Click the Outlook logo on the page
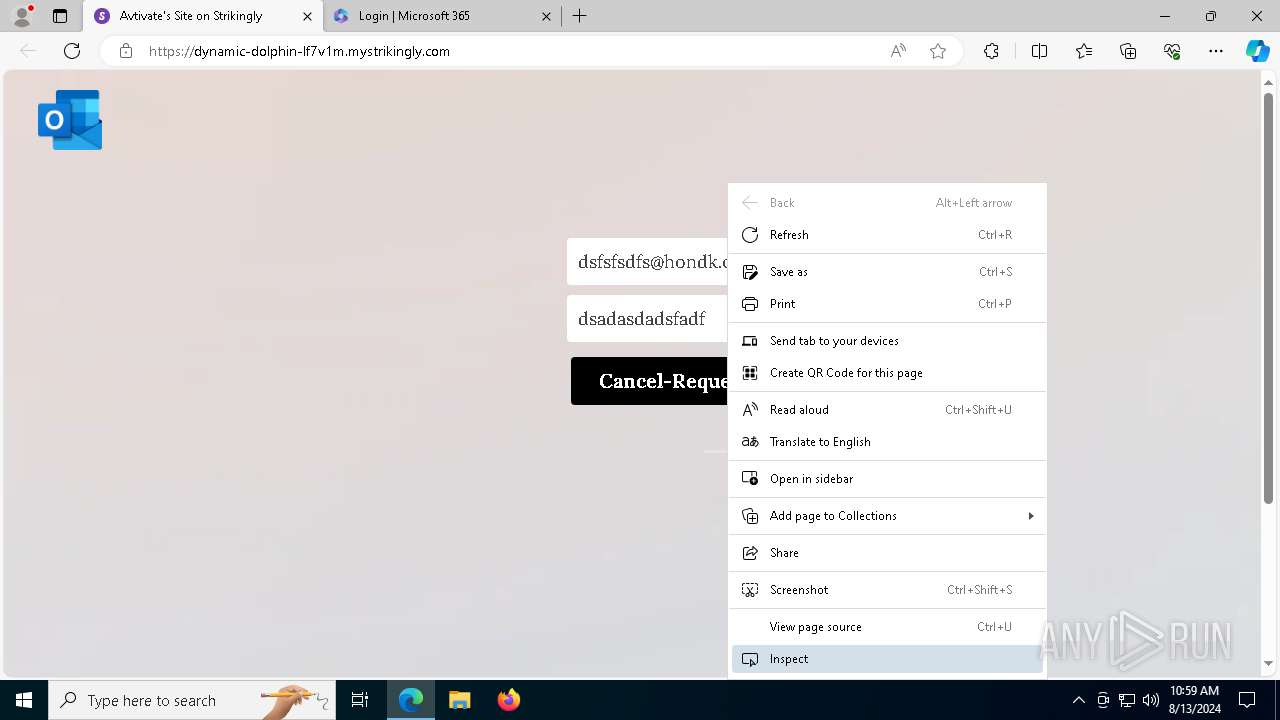 [70, 120]
